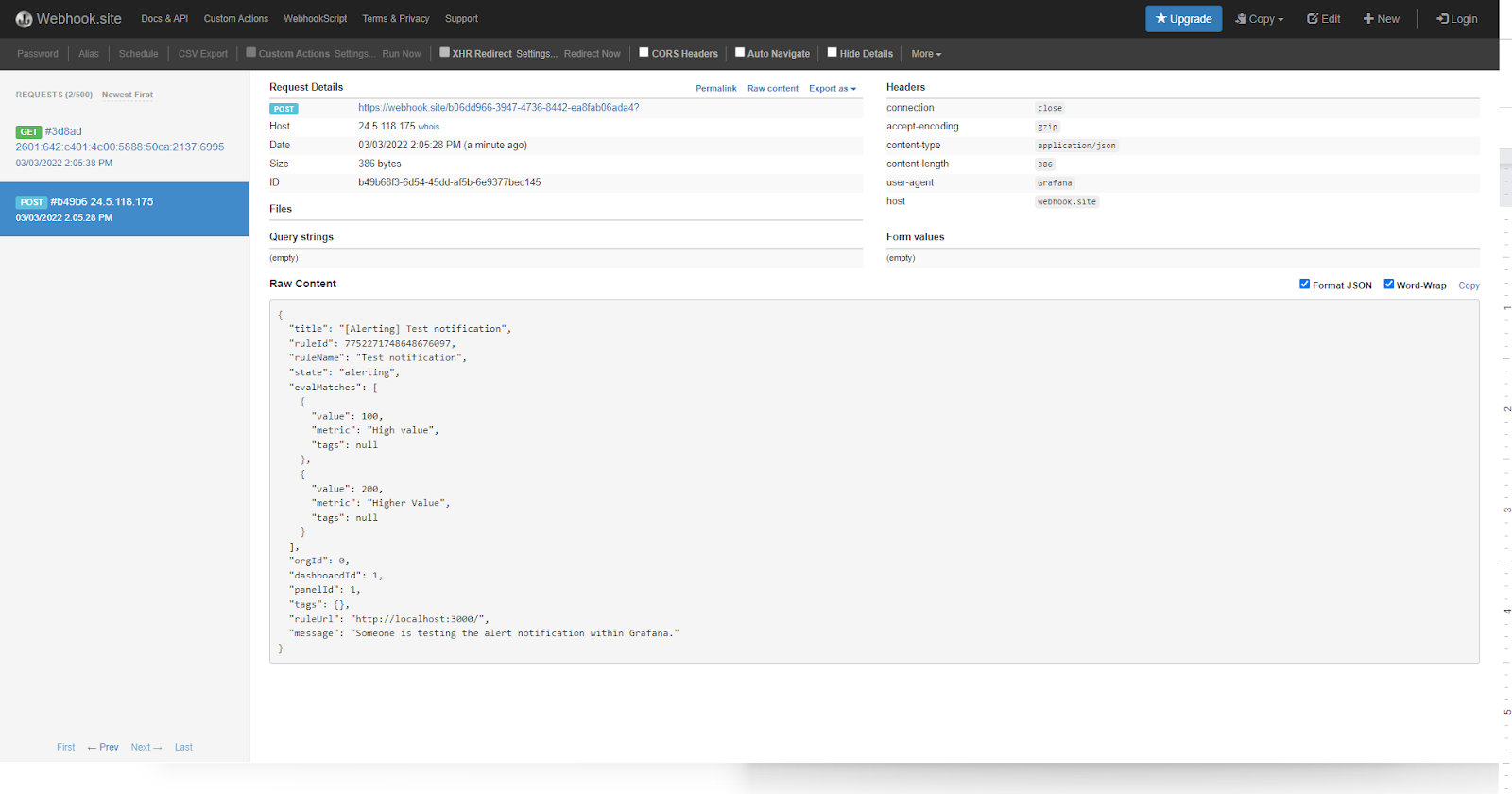1512x794 pixels.
Task: Click the Edit pencil icon button
Action: pyautogui.click(x=1323, y=19)
